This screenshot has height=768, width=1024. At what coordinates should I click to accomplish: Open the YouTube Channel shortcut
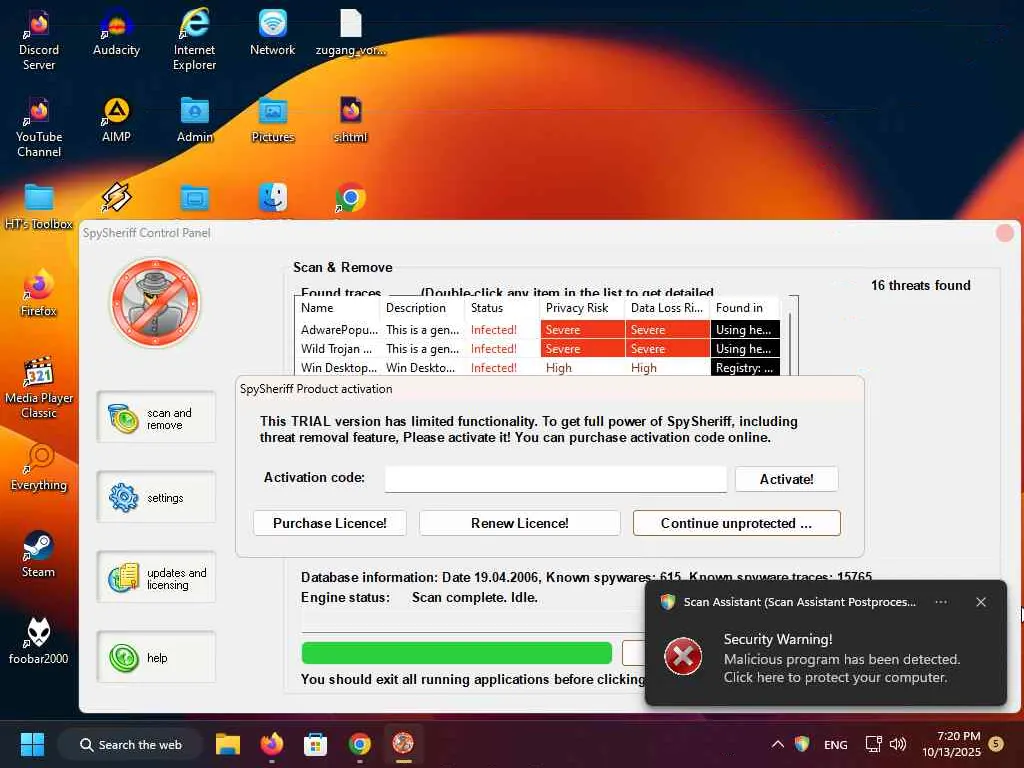tap(39, 127)
